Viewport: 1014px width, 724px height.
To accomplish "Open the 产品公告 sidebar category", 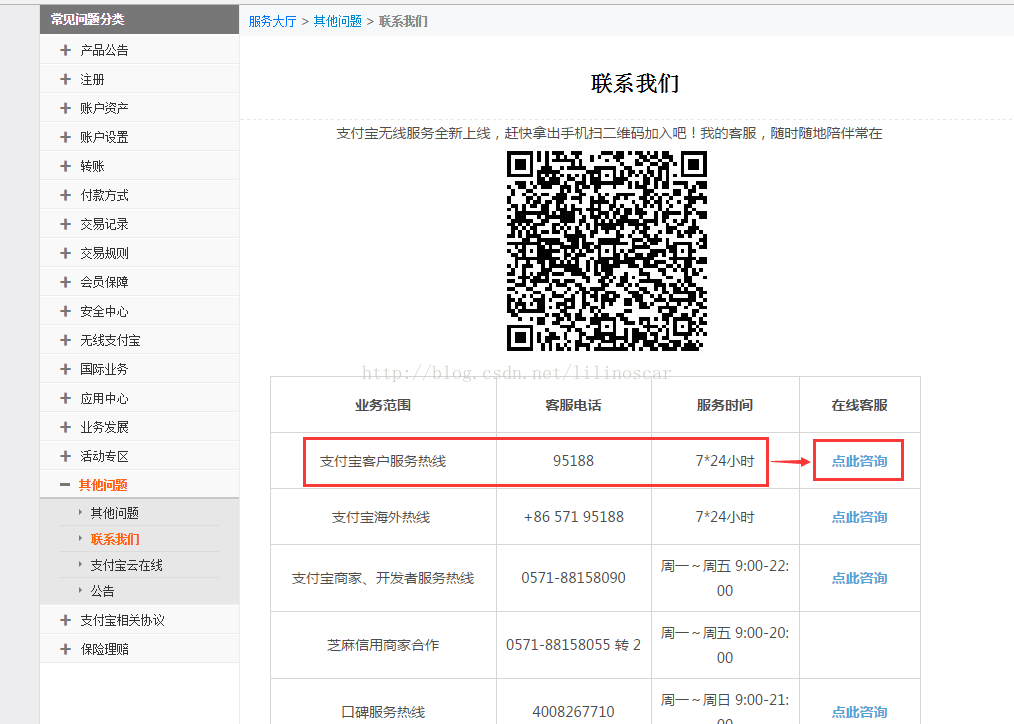I will click(104, 50).
